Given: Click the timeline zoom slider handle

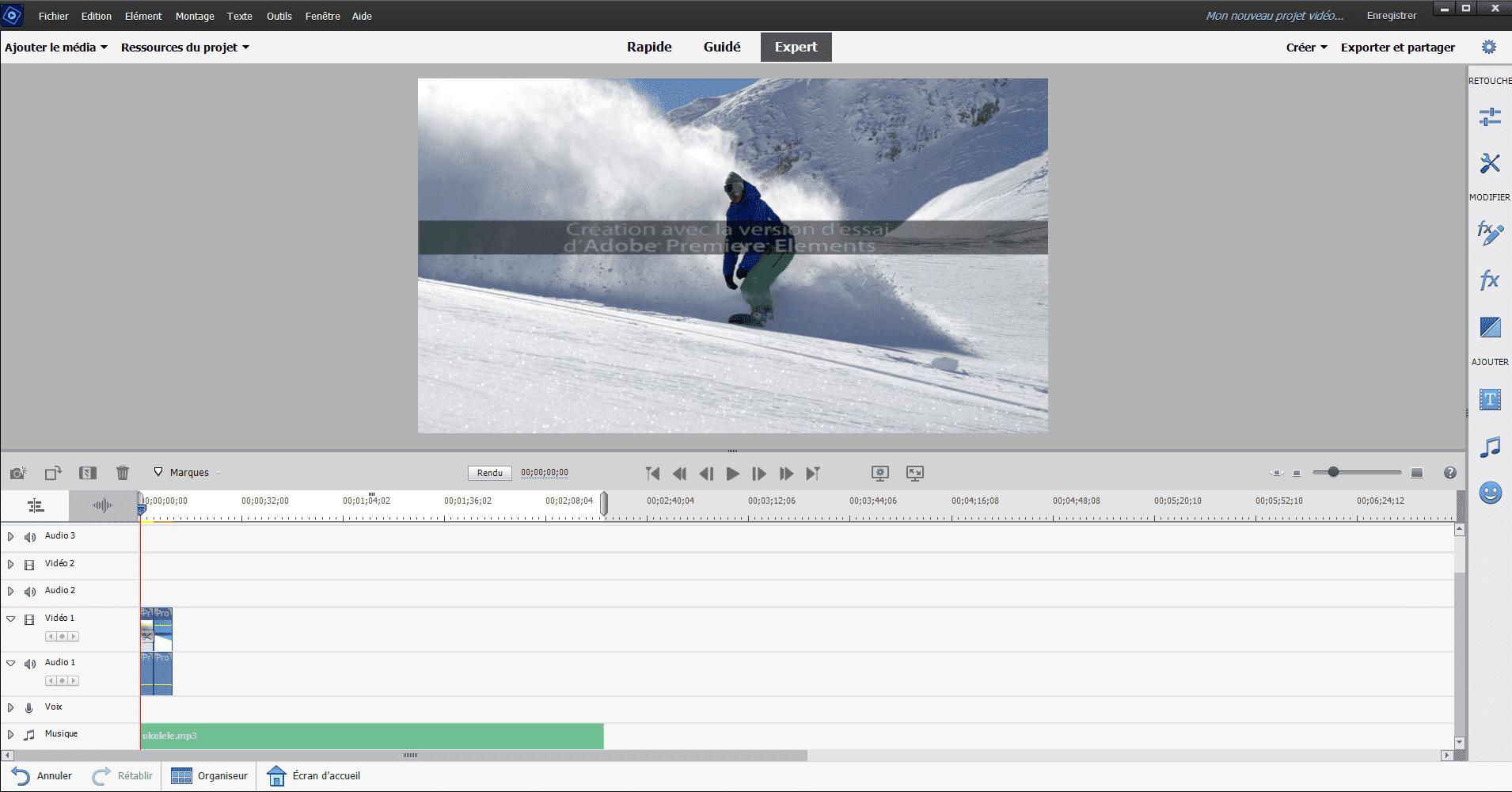Looking at the screenshot, I should pos(1333,472).
